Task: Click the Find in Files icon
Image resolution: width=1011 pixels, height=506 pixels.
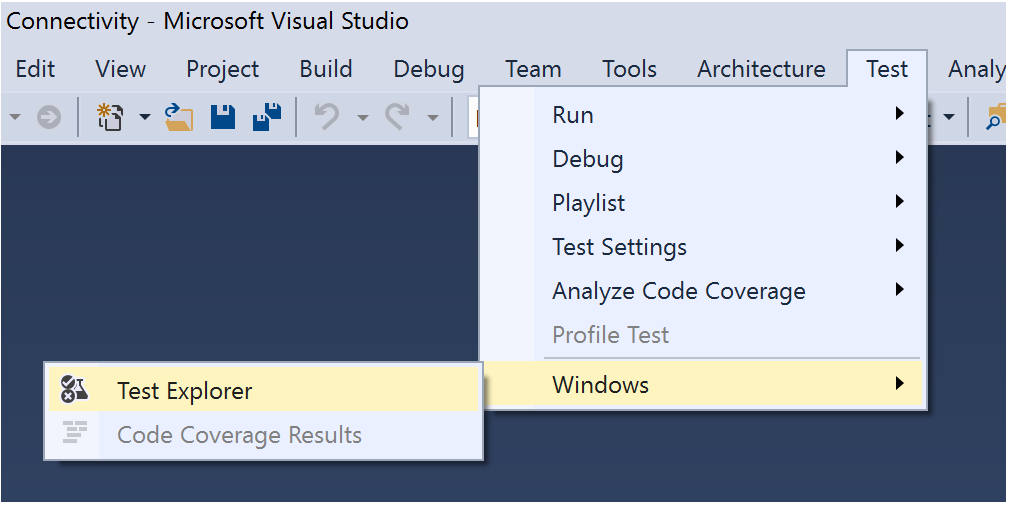Action: 996,117
